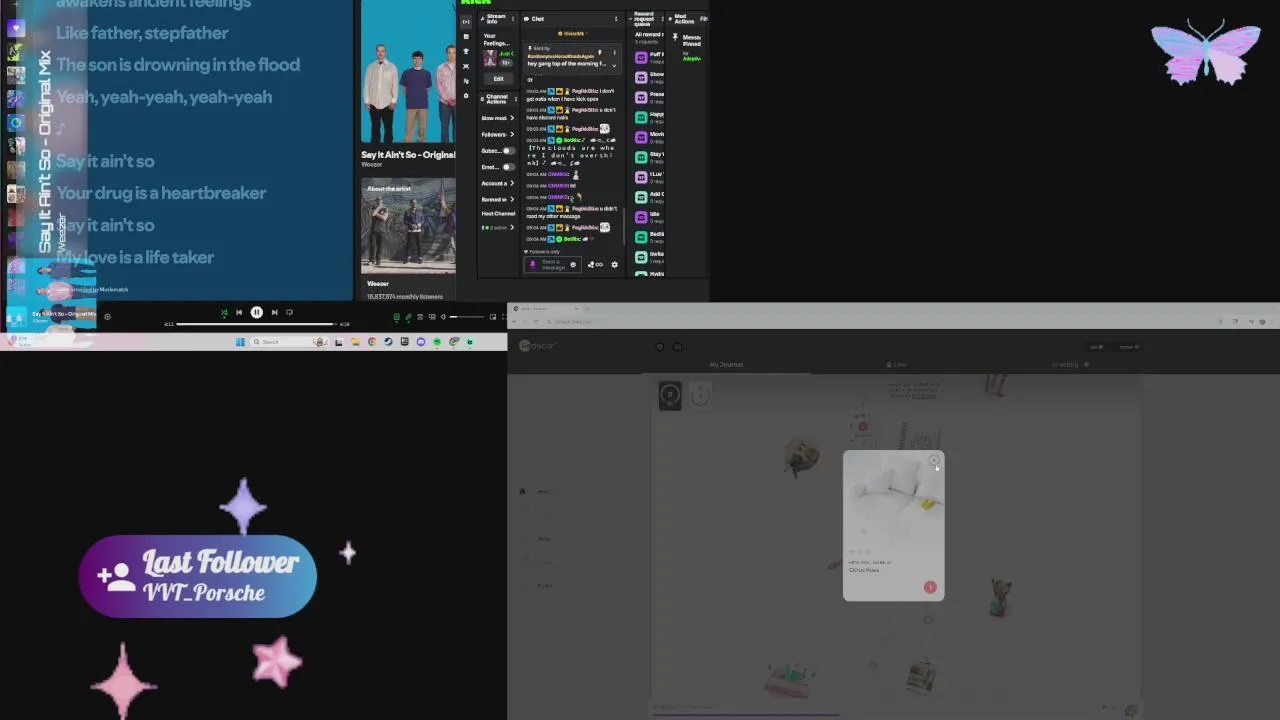Open the Spotify miniplayer icon

(x=493, y=317)
